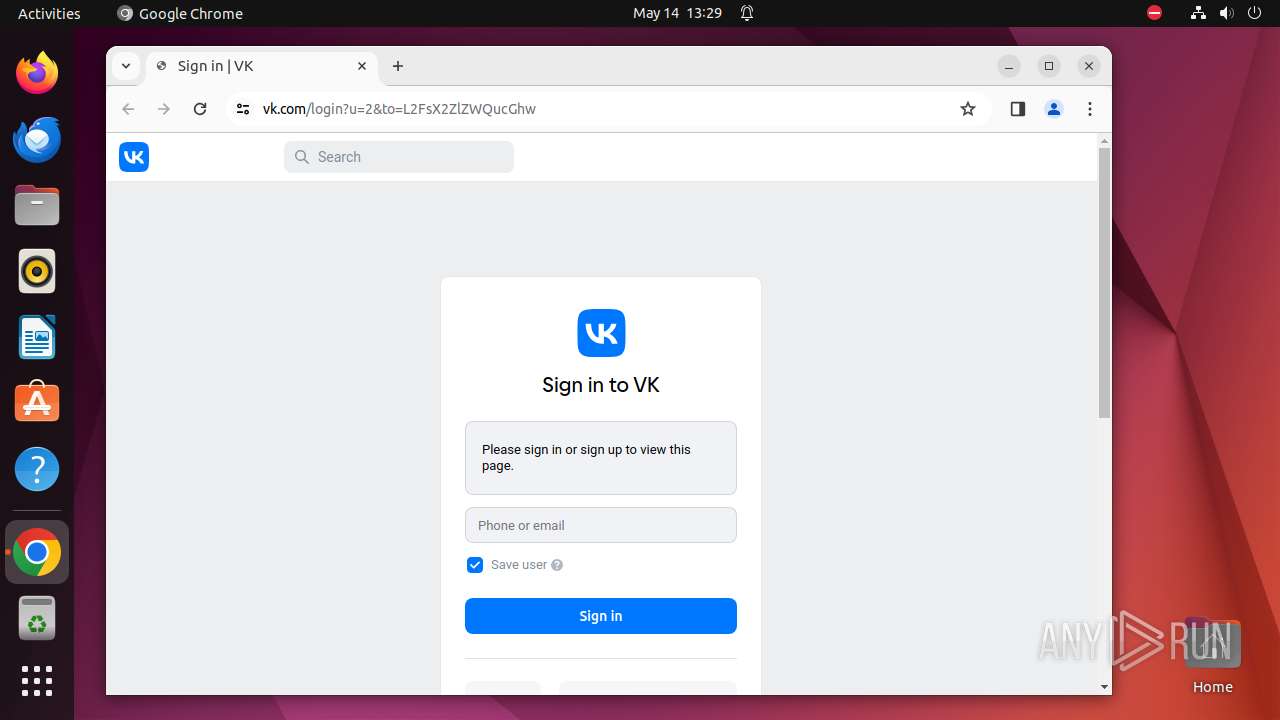This screenshot has height=720, width=1280.
Task: Launch LibreOffice Writer from the dock
Action: [x=37, y=337]
